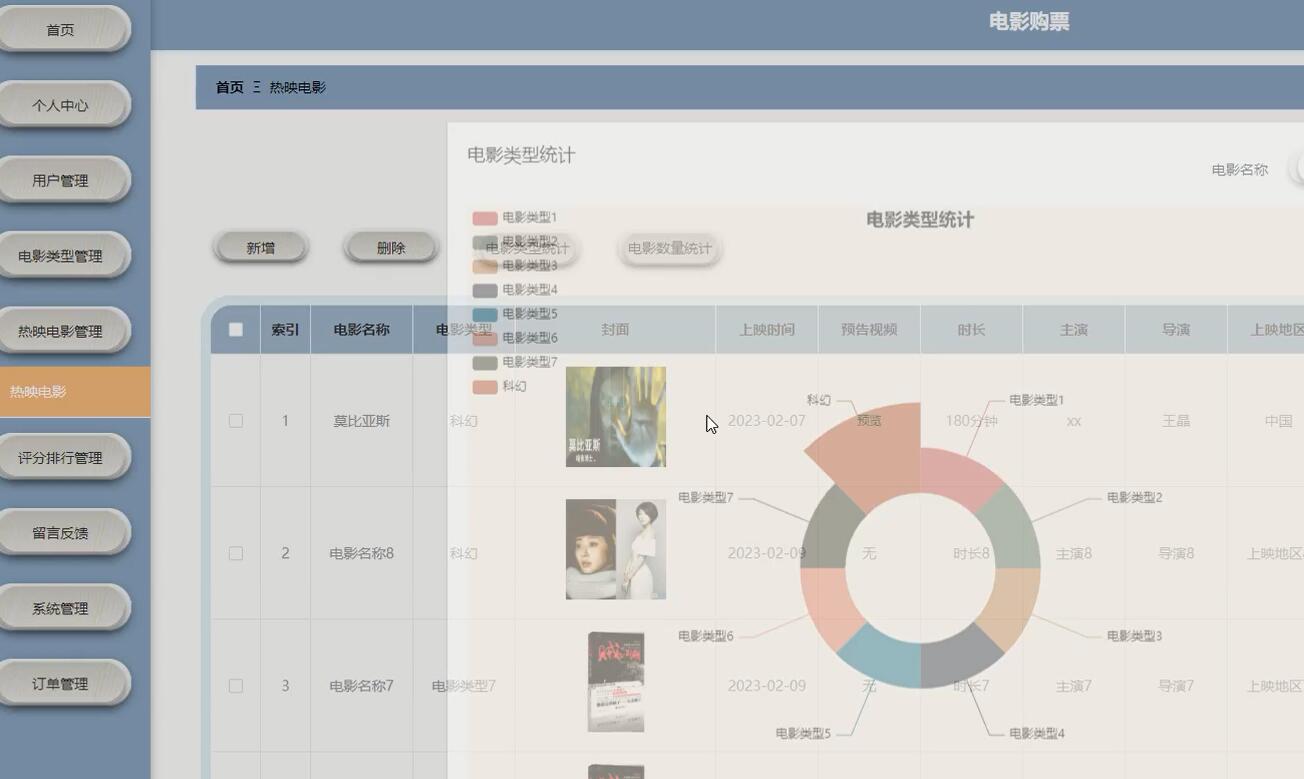
Task: Toggle legend swatch for 电影类型6
Action: click(x=485, y=338)
